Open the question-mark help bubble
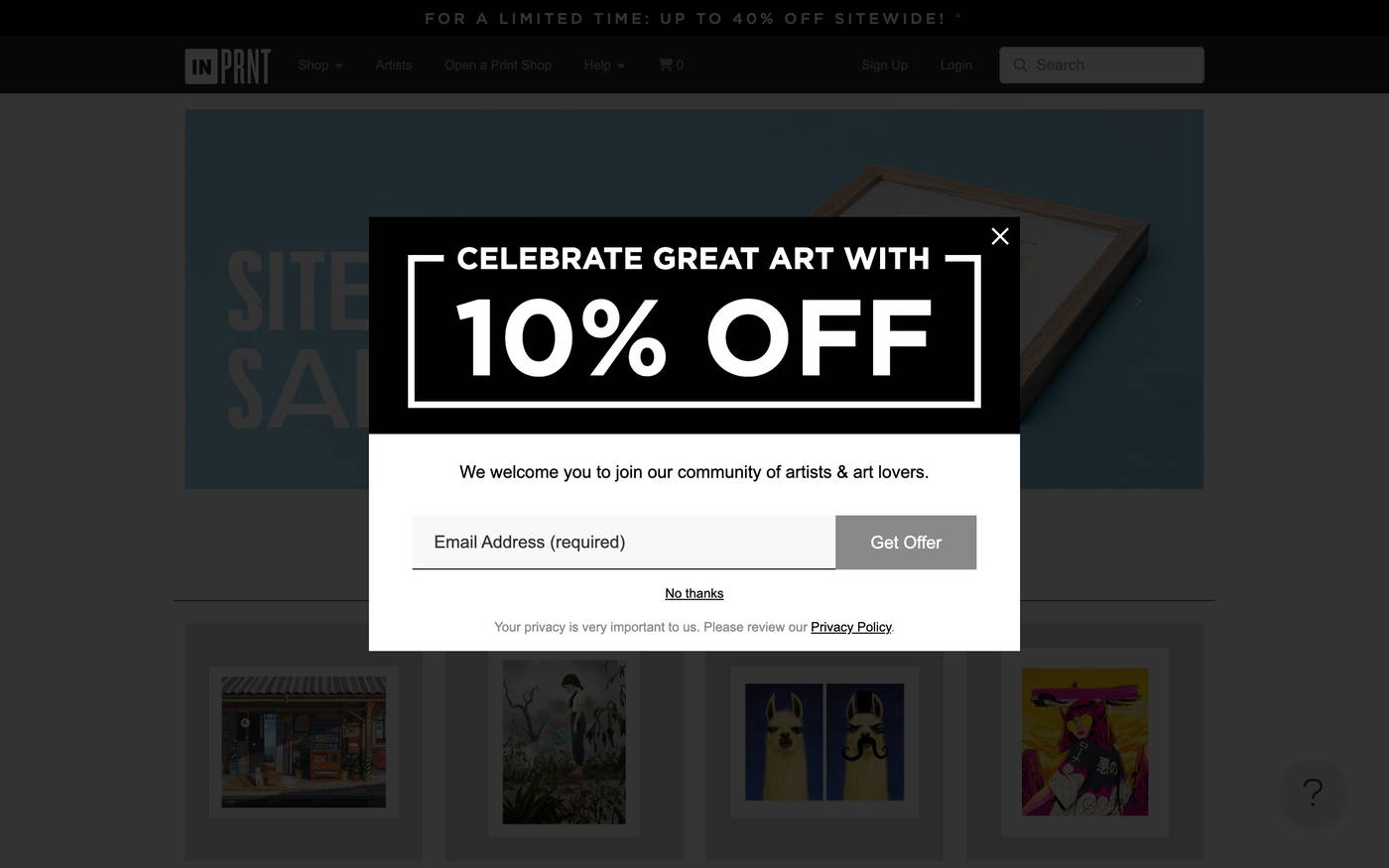Viewport: 1389px width, 868px height. (1312, 791)
